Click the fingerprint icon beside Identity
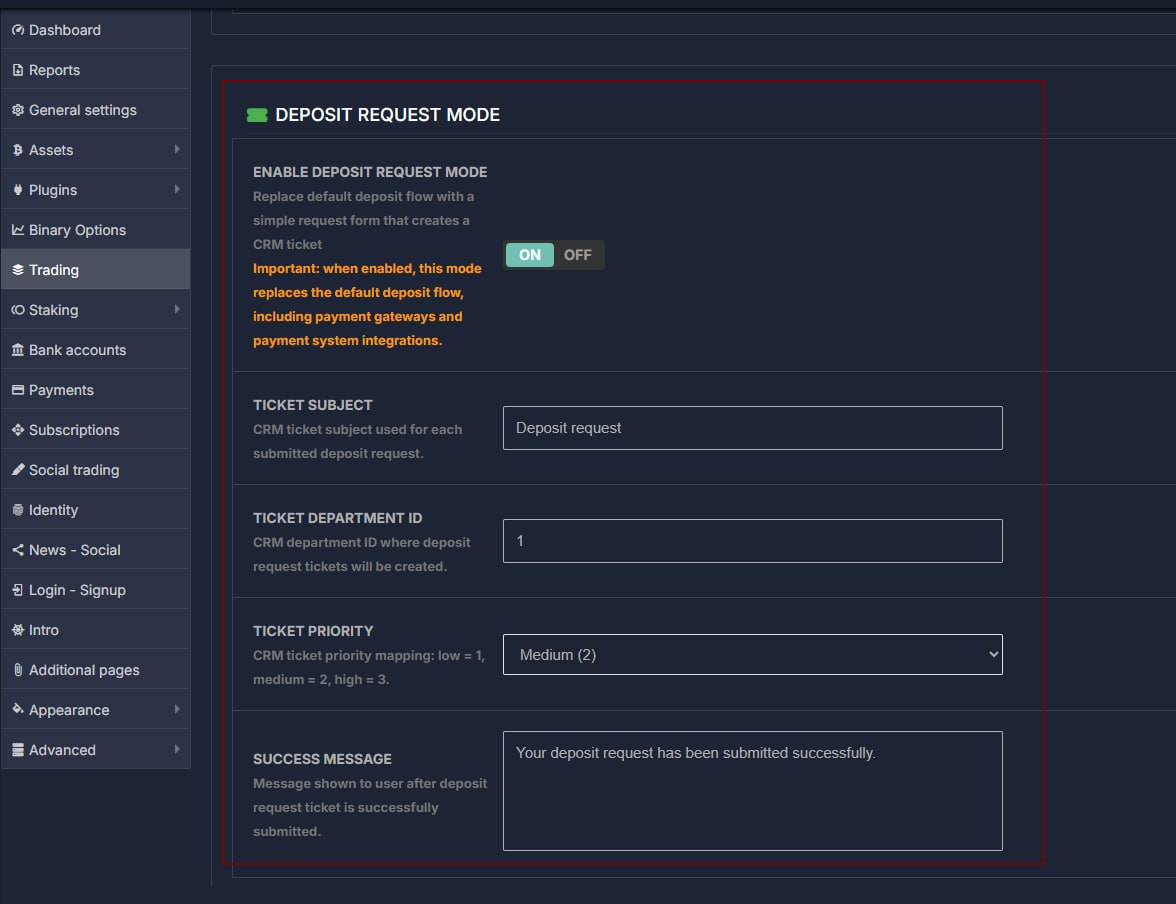 point(18,510)
